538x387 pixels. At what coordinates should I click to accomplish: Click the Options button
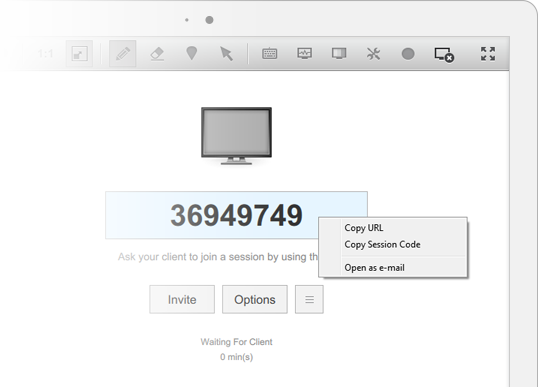[x=255, y=300]
